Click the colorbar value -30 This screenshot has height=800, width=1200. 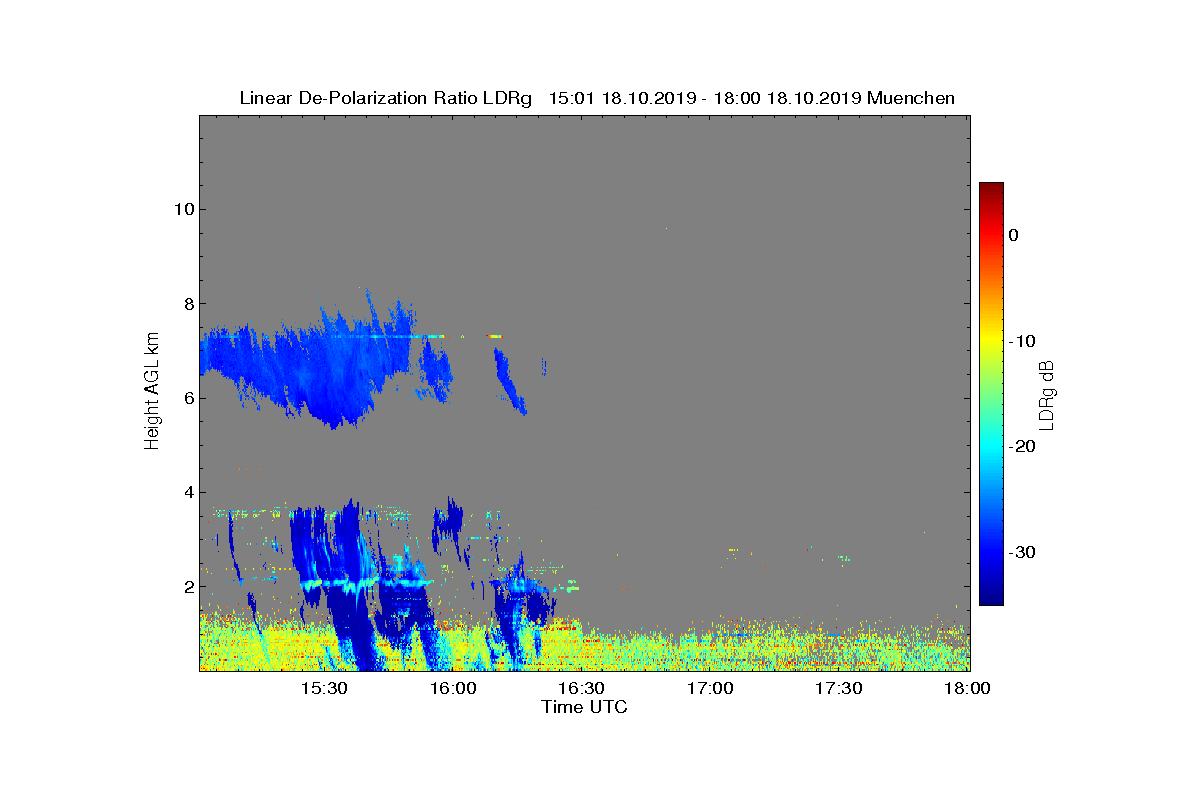click(x=1021, y=552)
